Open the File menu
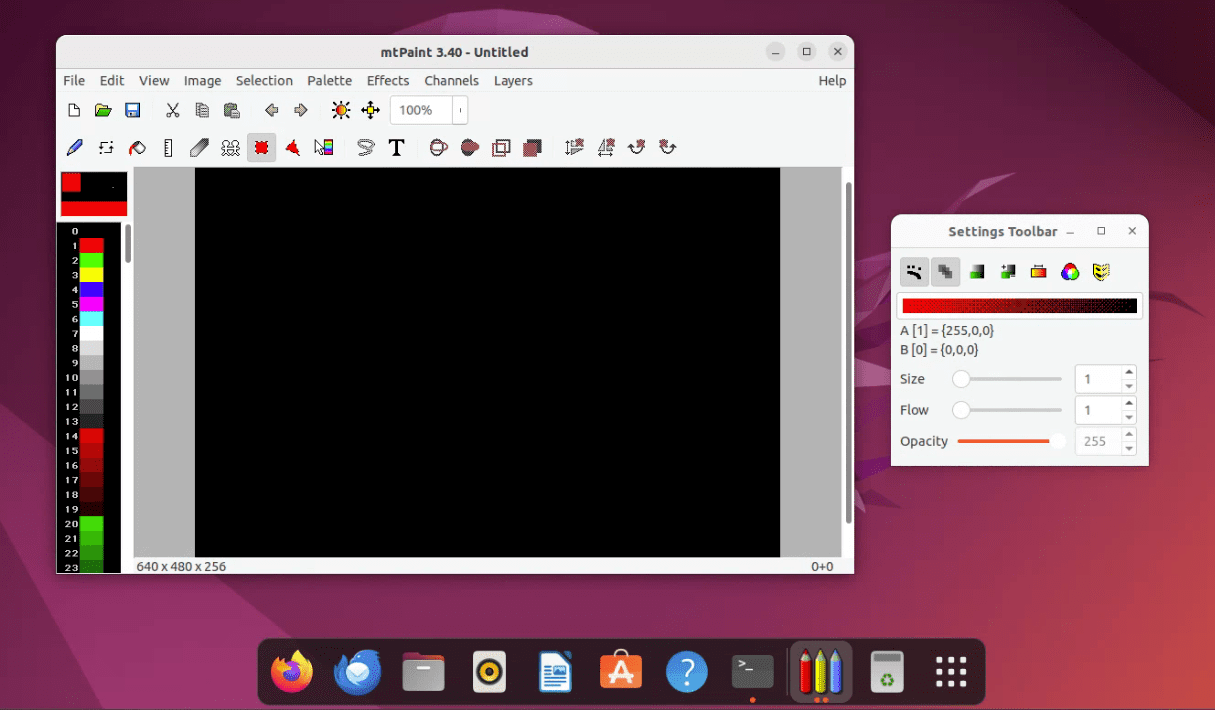Image resolution: width=1215 pixels, height=710 pixels. click(74, 81)
